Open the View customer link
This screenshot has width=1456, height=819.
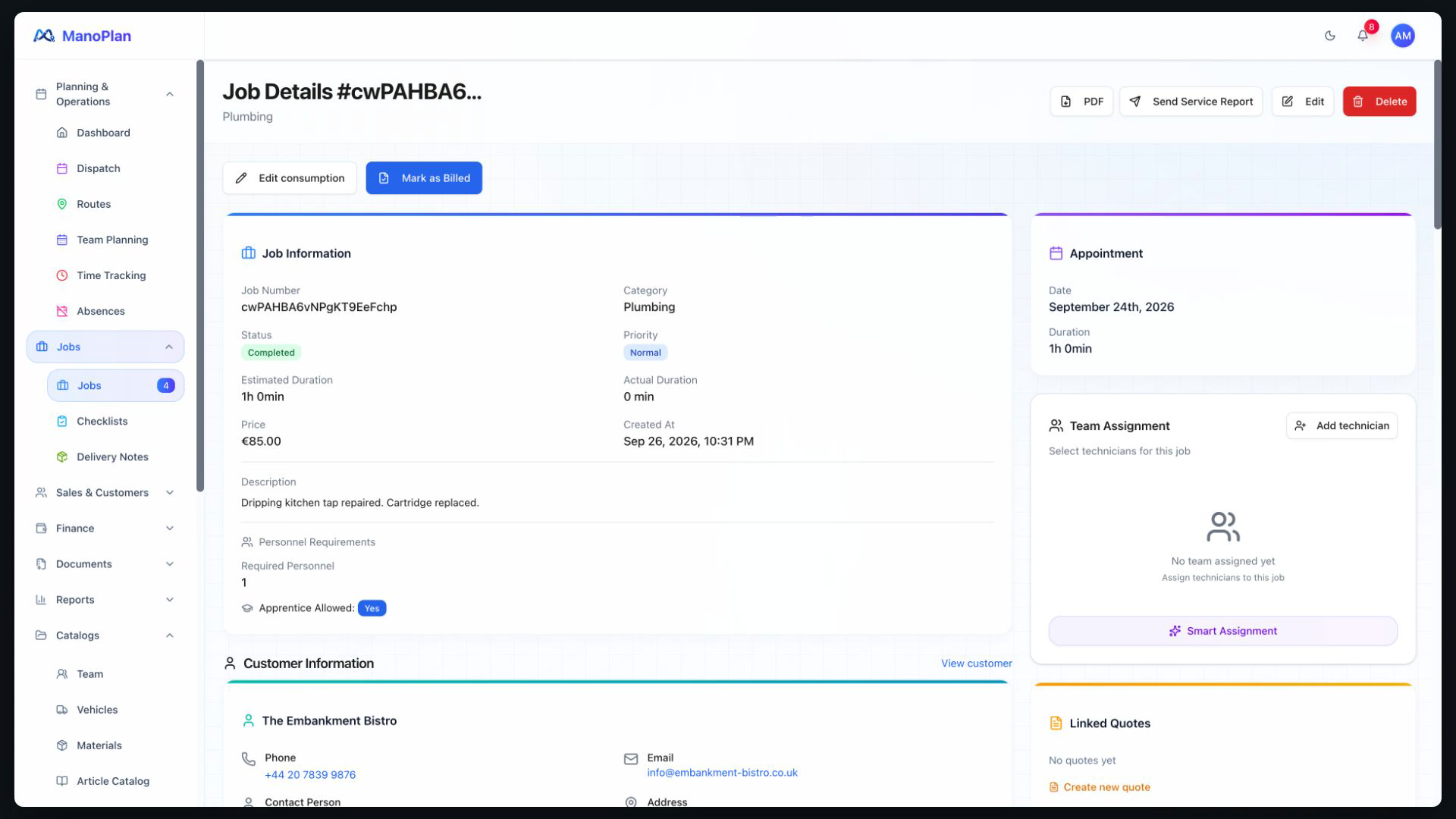976,664
